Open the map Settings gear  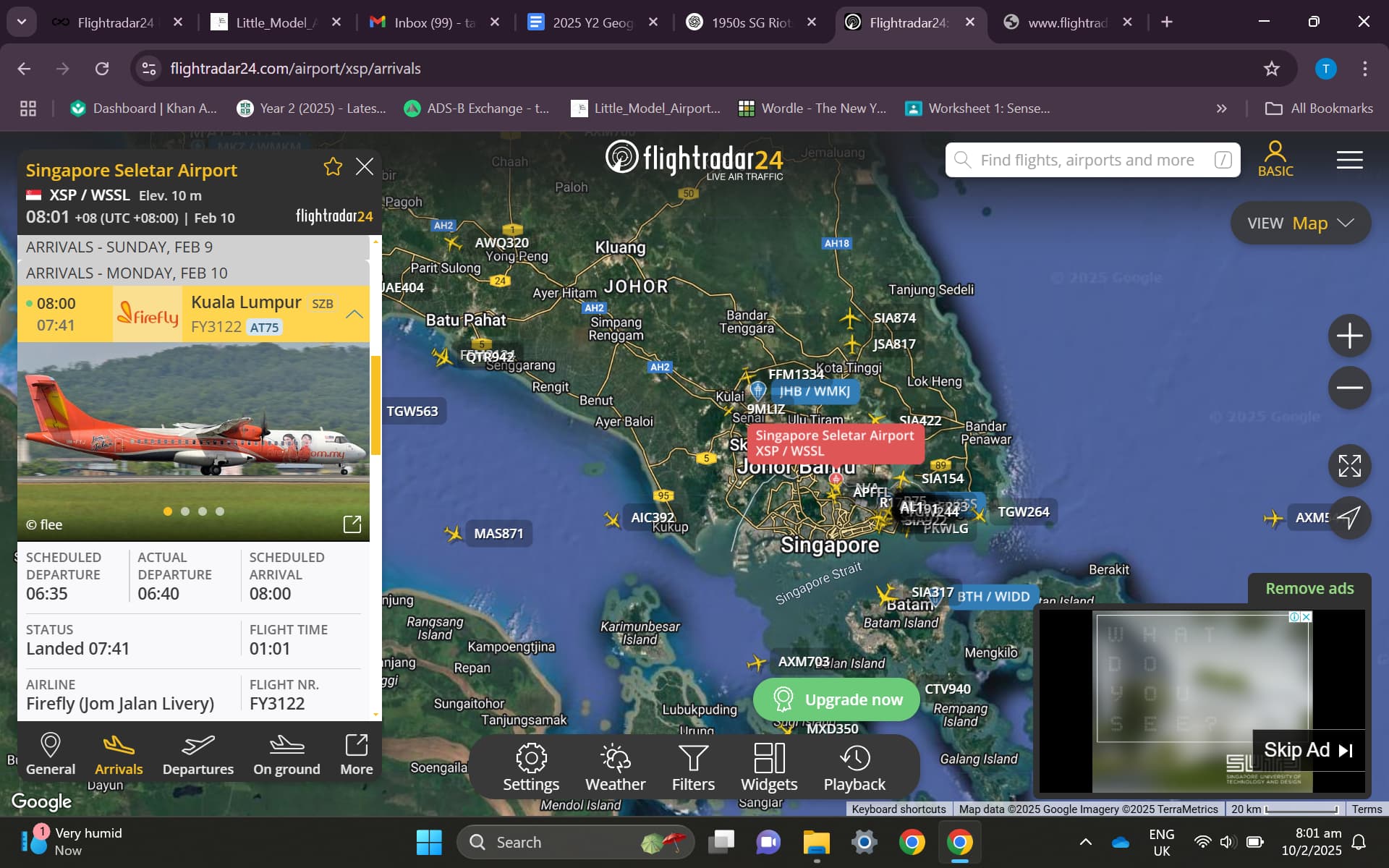(530, 767)
